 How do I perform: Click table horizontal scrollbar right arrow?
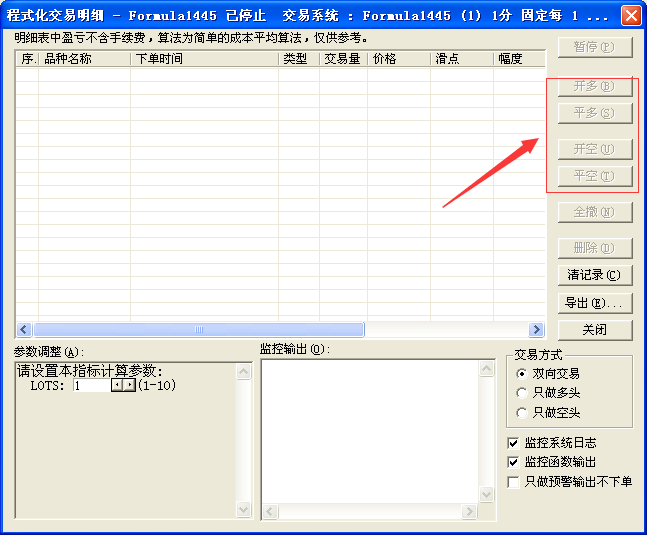point(536,330)
